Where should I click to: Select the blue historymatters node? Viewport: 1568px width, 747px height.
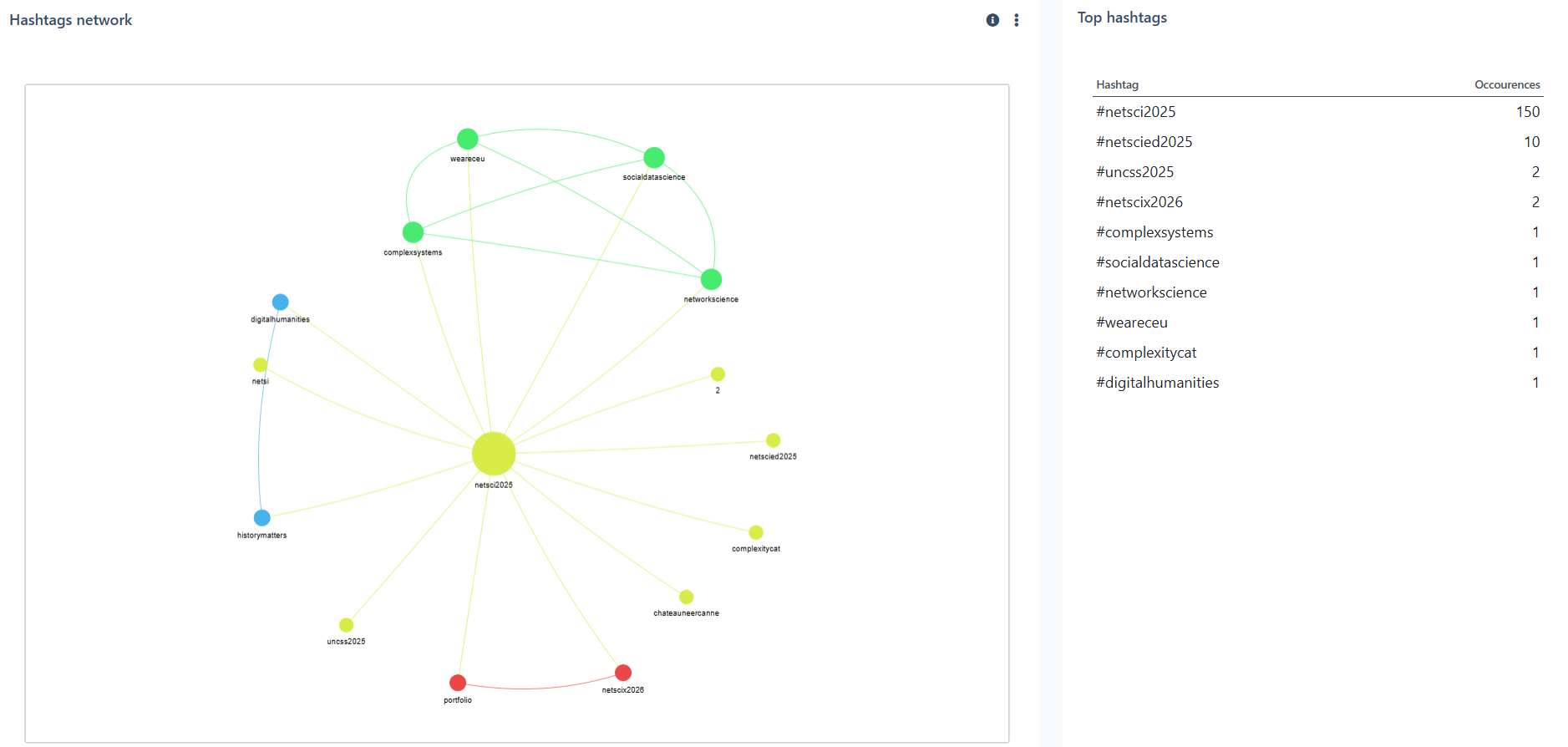coord(262,518)
